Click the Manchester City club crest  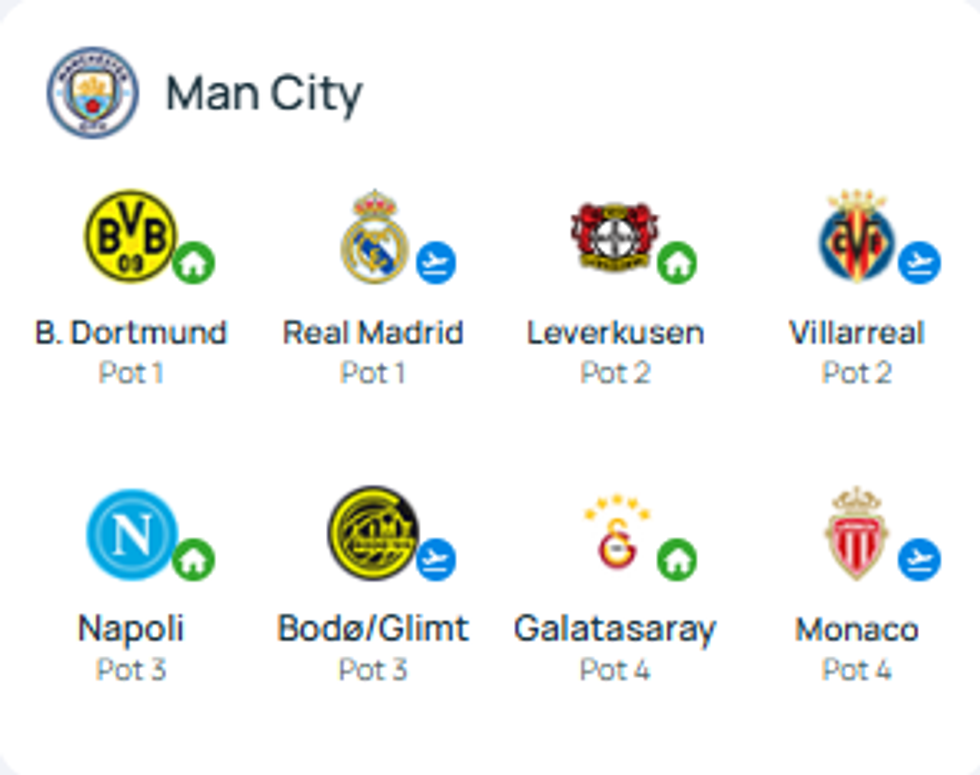(x=92, y=92)
